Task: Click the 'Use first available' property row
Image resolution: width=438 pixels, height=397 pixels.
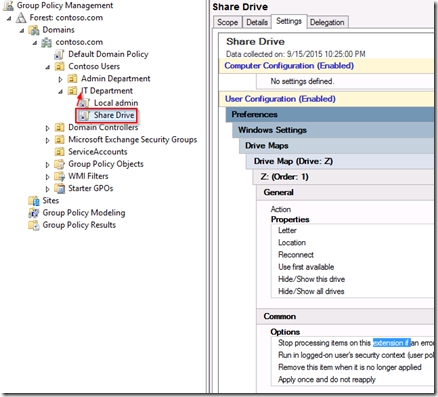Action: pyautogui.click(x=306, y=267)
